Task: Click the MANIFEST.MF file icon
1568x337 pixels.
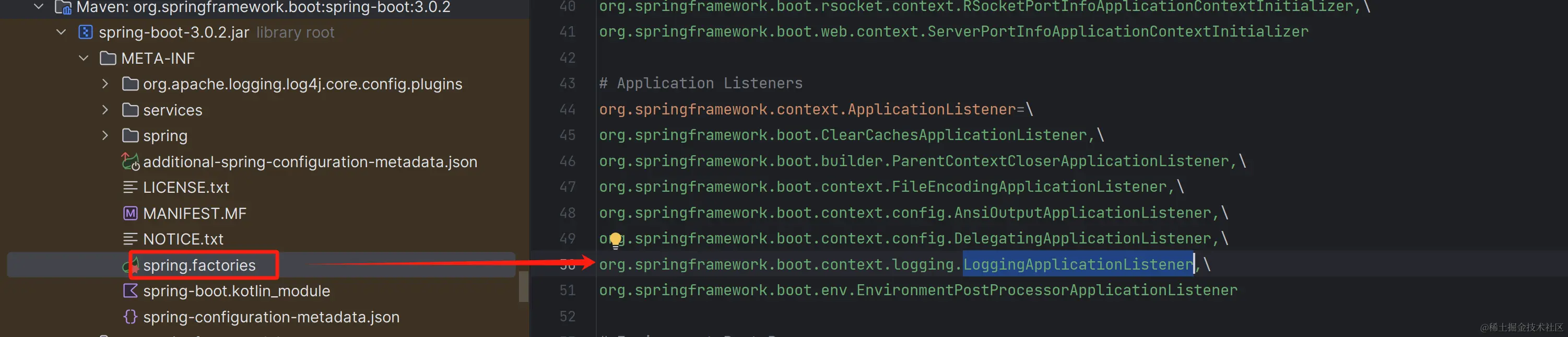Action: point(130,213)
